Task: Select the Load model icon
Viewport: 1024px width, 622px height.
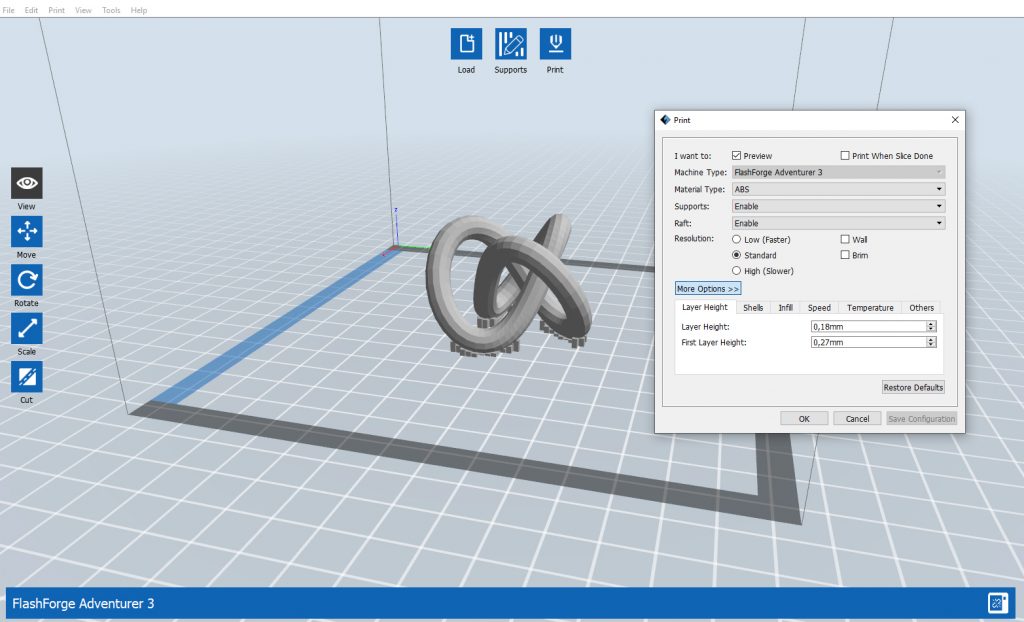Action: point(465,44)
